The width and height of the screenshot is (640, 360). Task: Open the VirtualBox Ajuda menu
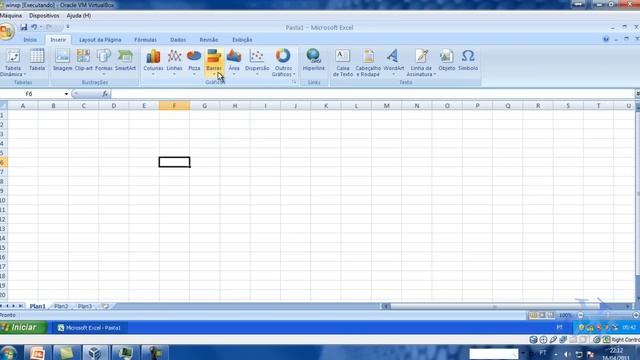pyautogui.click(x=78, y=16)
